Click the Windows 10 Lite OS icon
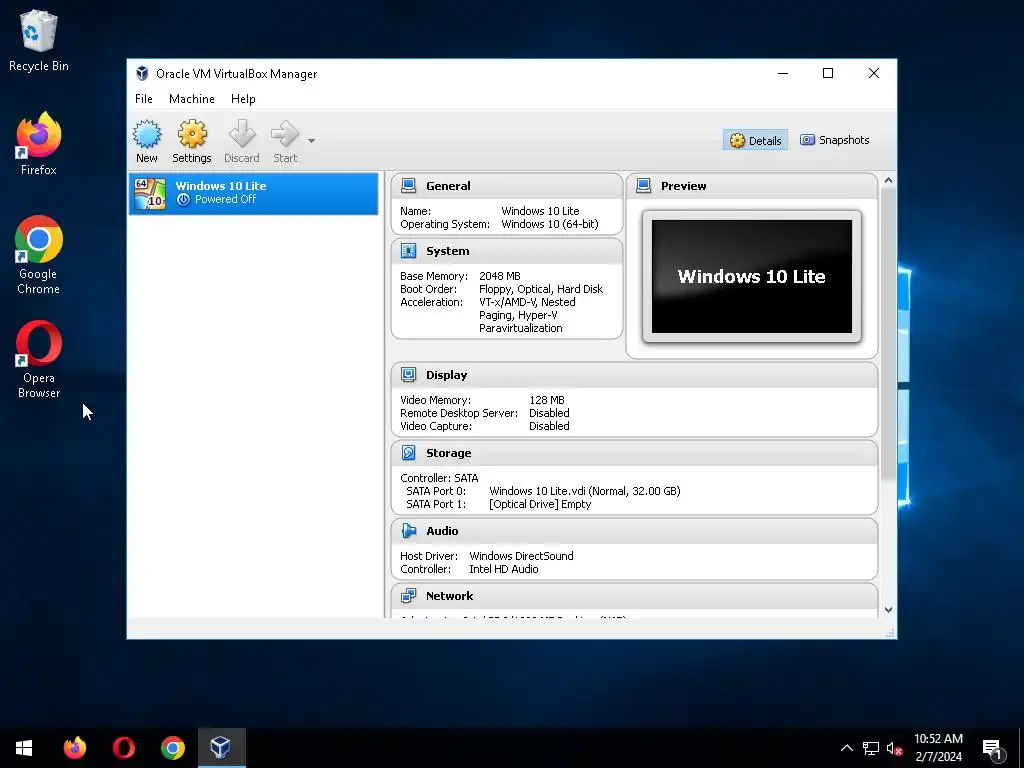This screenshot has height=768, width=1024. point(150,193)
